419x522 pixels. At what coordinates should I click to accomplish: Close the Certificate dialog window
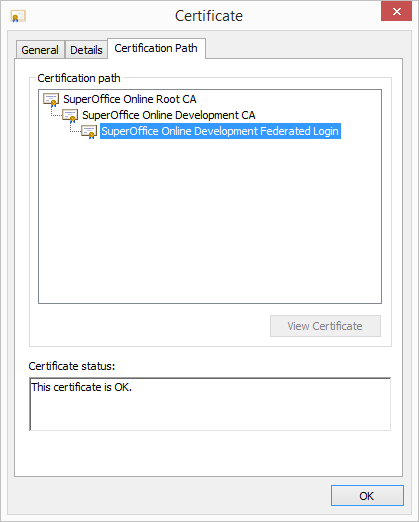(396, 12)
